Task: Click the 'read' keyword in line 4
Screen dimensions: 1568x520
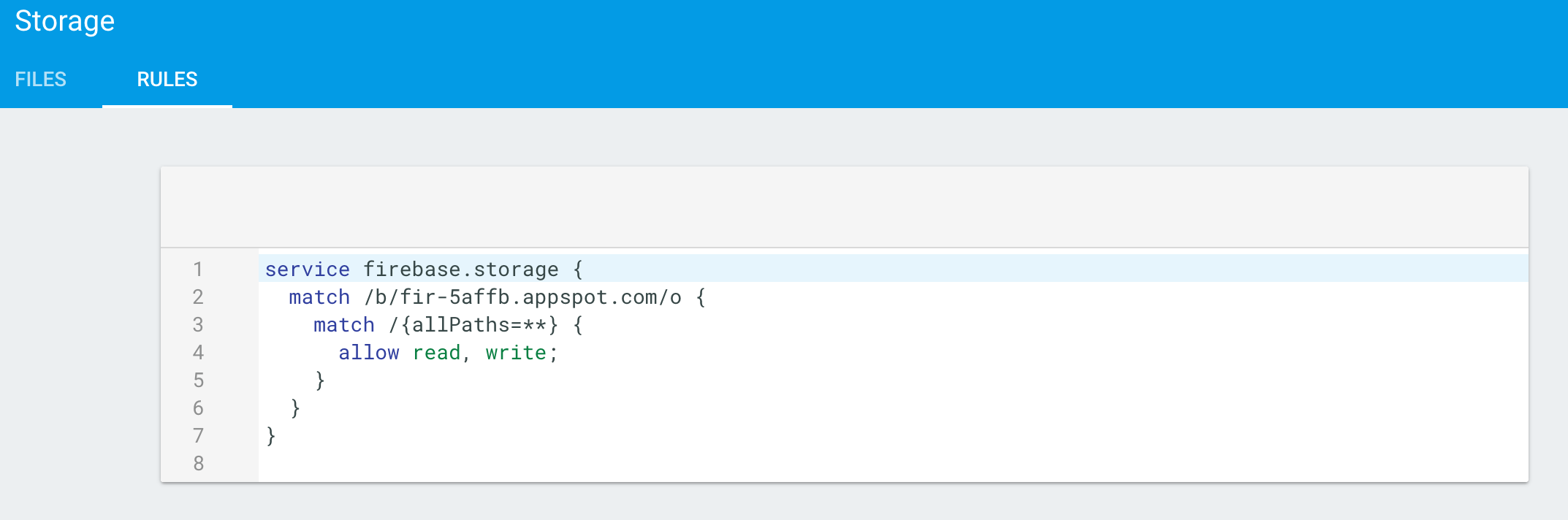Action: click(x=436, y=353)
